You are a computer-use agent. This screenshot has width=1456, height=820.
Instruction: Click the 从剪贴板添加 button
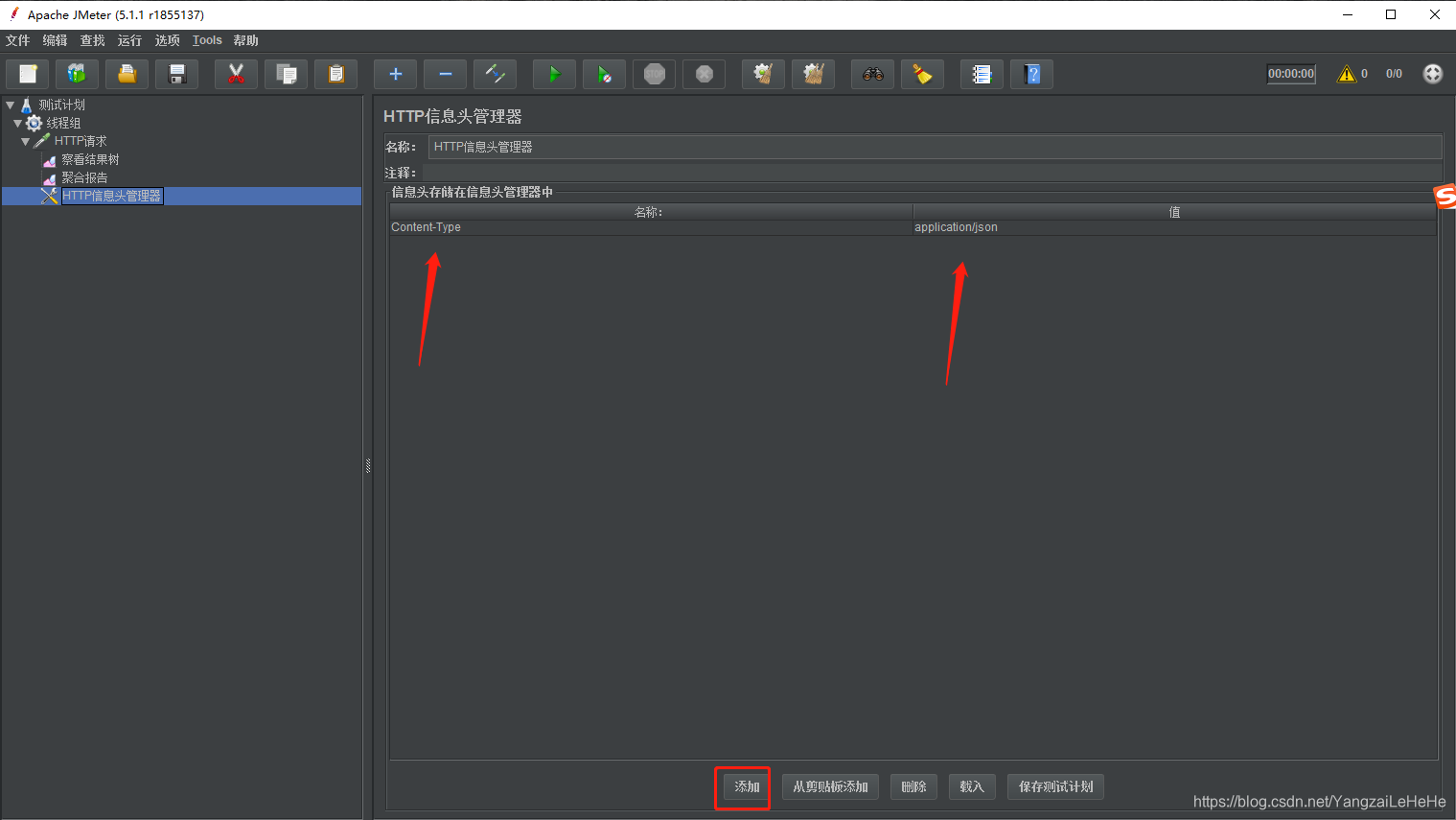(830, 786)
